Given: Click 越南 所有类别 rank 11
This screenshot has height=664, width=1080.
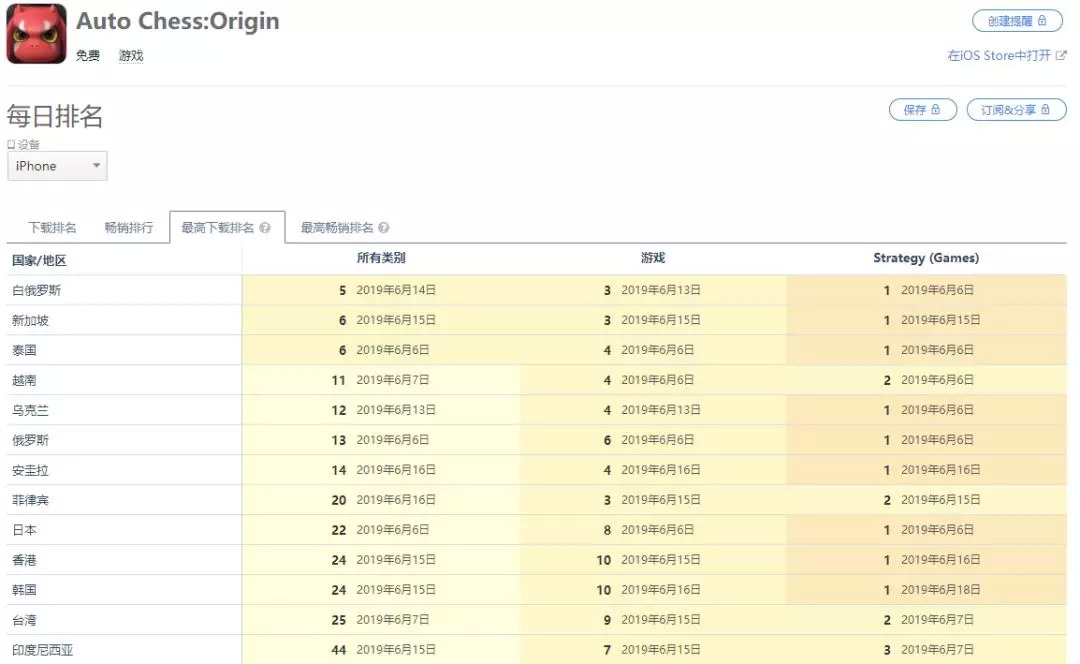Looking at the screenshot, I should click(x=339, y=380).
